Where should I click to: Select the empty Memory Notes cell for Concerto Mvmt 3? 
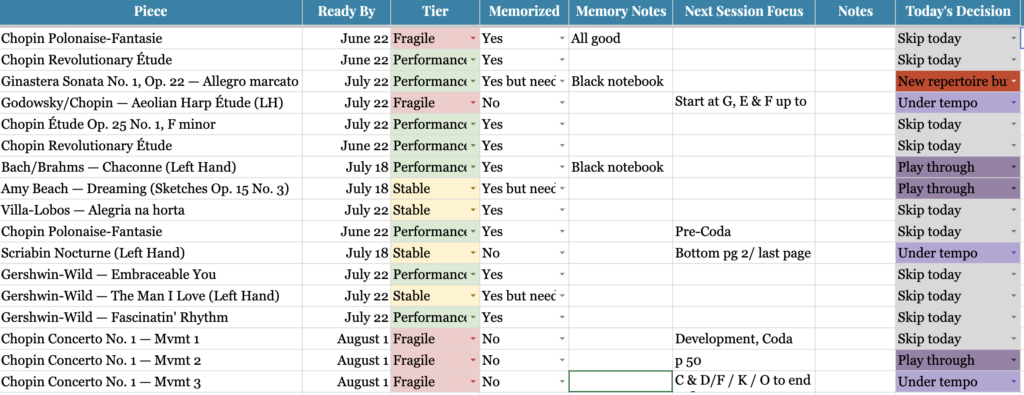pyautogui.click(x=621, y=382)
